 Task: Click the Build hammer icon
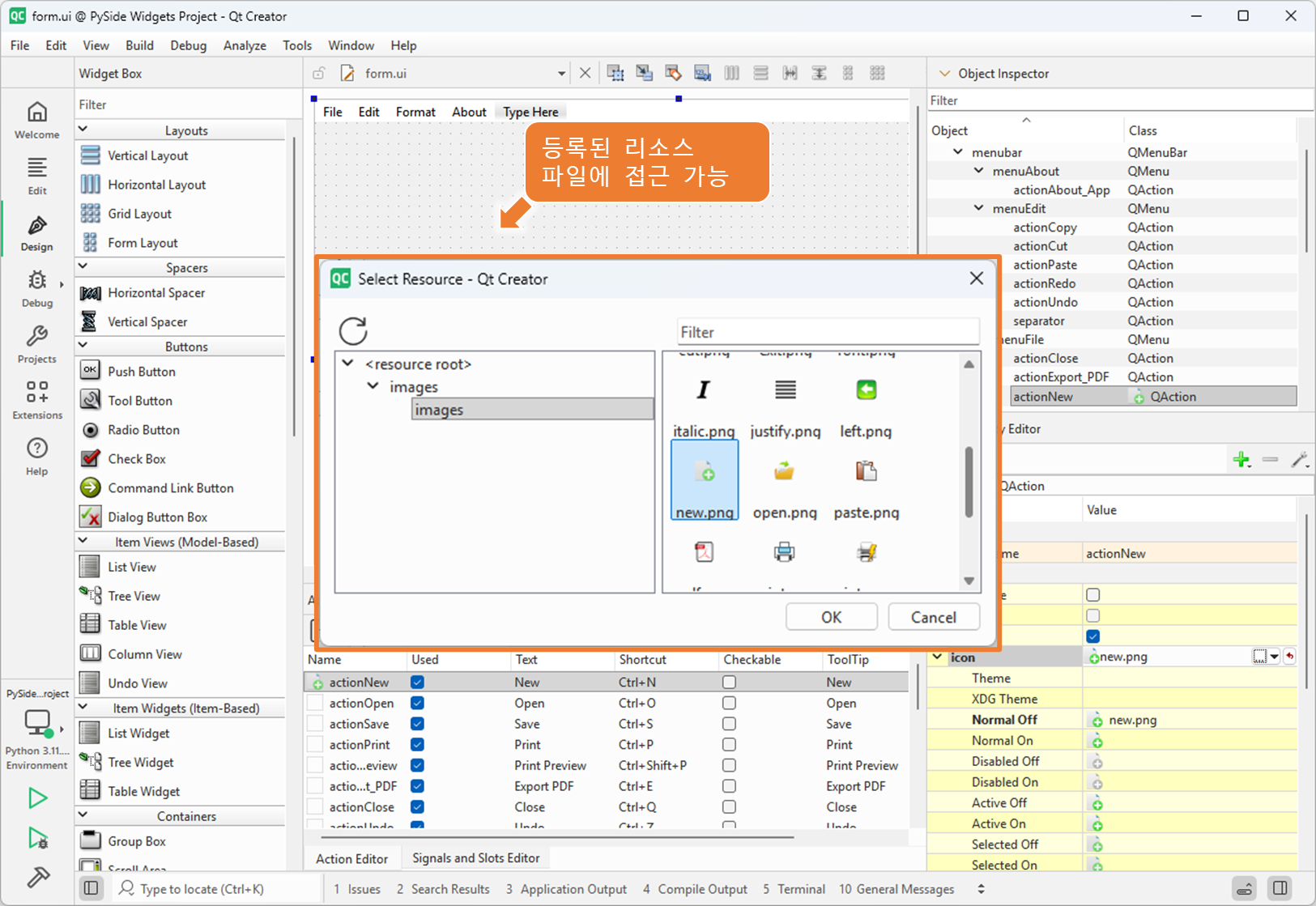point(37,877)
